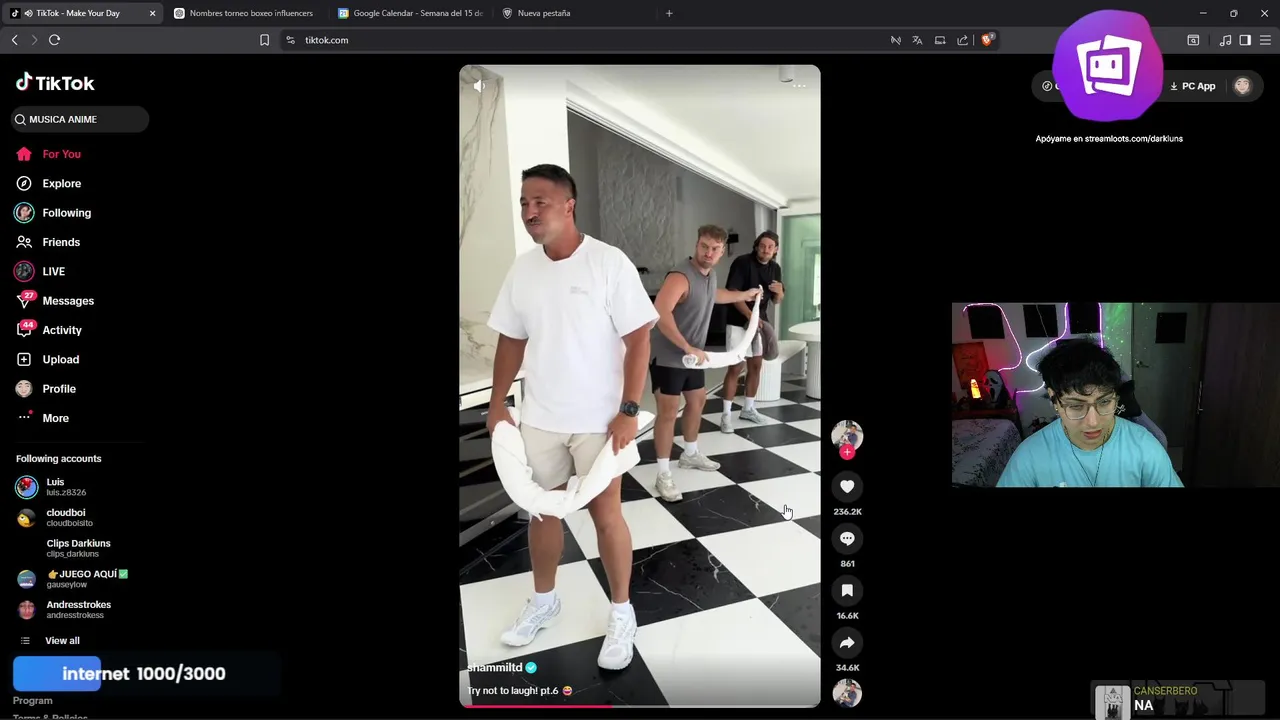Open video three-dot options menu
Screen dimensions: 1280x720
tap(799, 86)
